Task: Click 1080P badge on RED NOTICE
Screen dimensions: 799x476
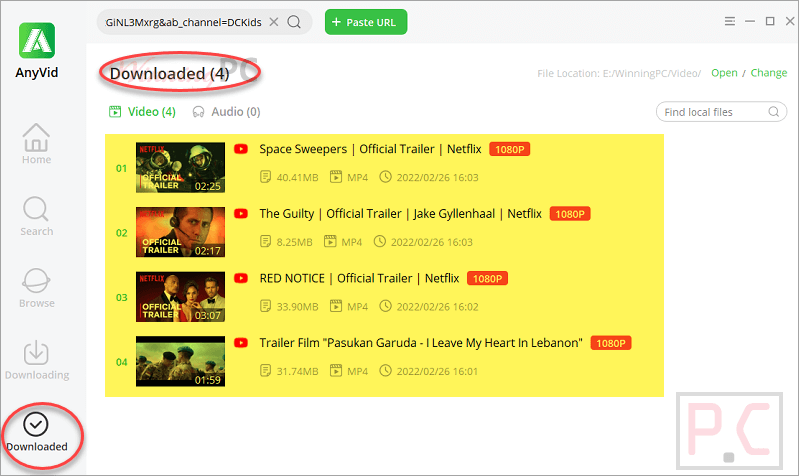Action: click(487, 279)
